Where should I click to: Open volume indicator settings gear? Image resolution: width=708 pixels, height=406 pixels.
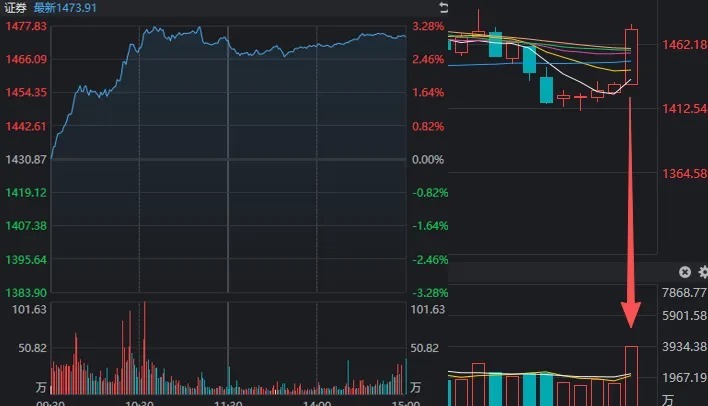click(703, 272)
